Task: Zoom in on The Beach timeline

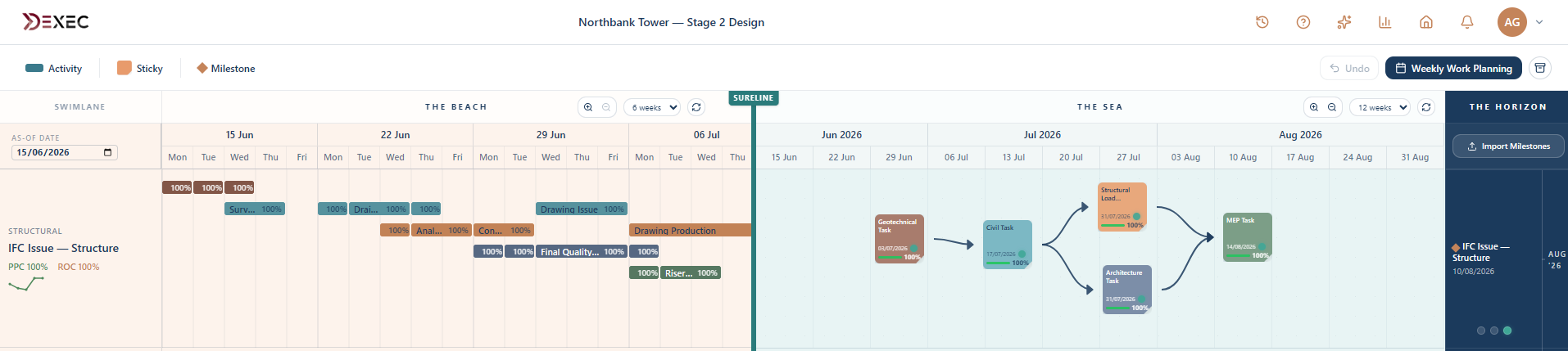Action: (587, 107)
